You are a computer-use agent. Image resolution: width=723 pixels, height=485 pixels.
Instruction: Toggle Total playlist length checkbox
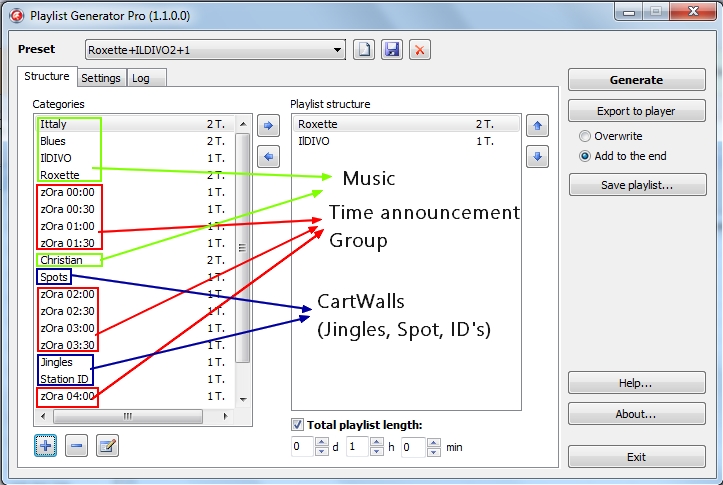[x=297, y=425]
